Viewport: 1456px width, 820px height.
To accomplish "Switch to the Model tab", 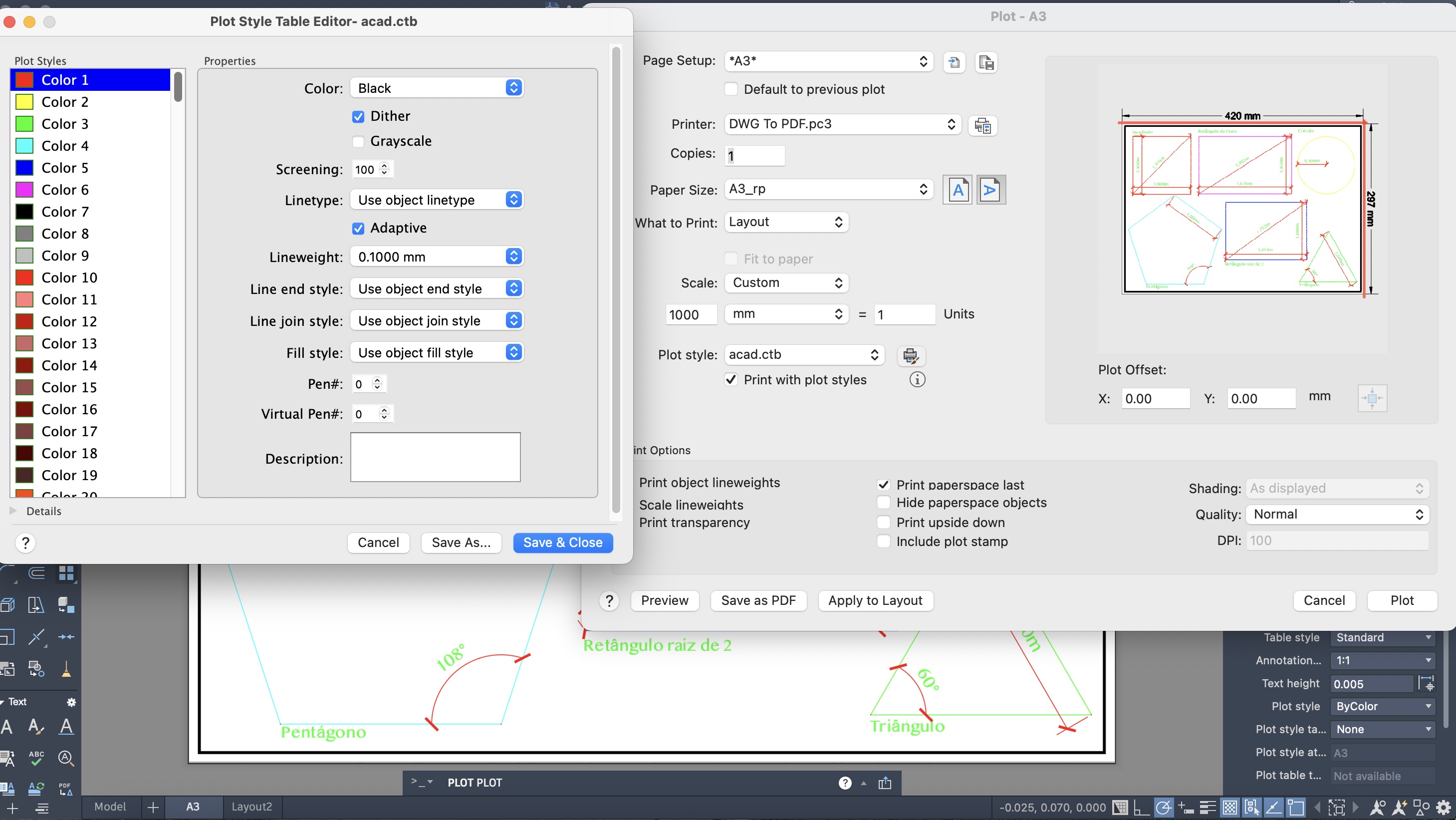I will [110, 807].
